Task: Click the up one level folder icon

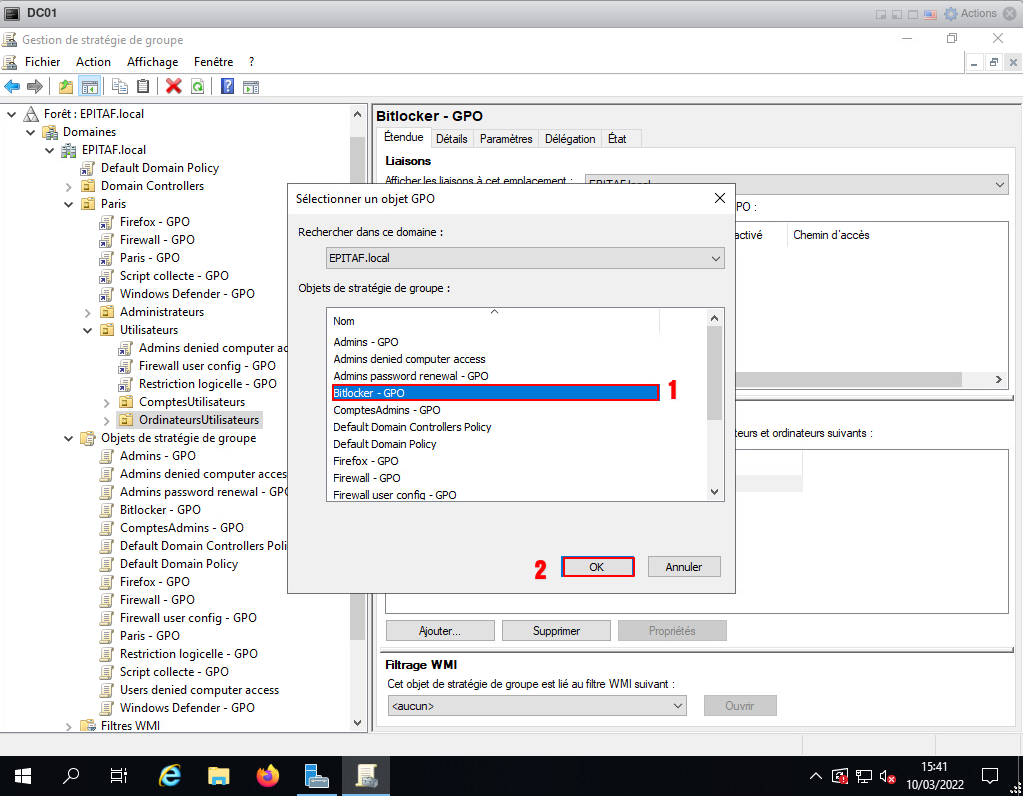Action: tap(66, 86)
